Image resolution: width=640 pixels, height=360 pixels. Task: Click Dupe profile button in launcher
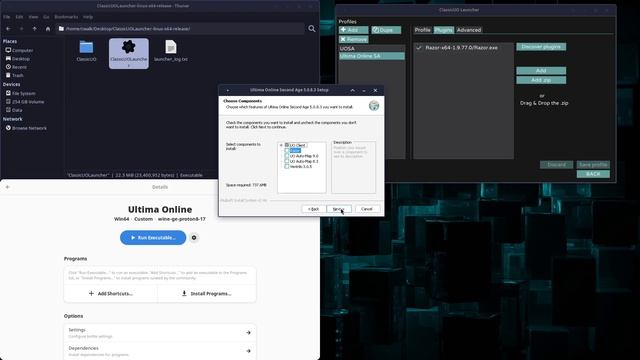(x=386, y=30)
